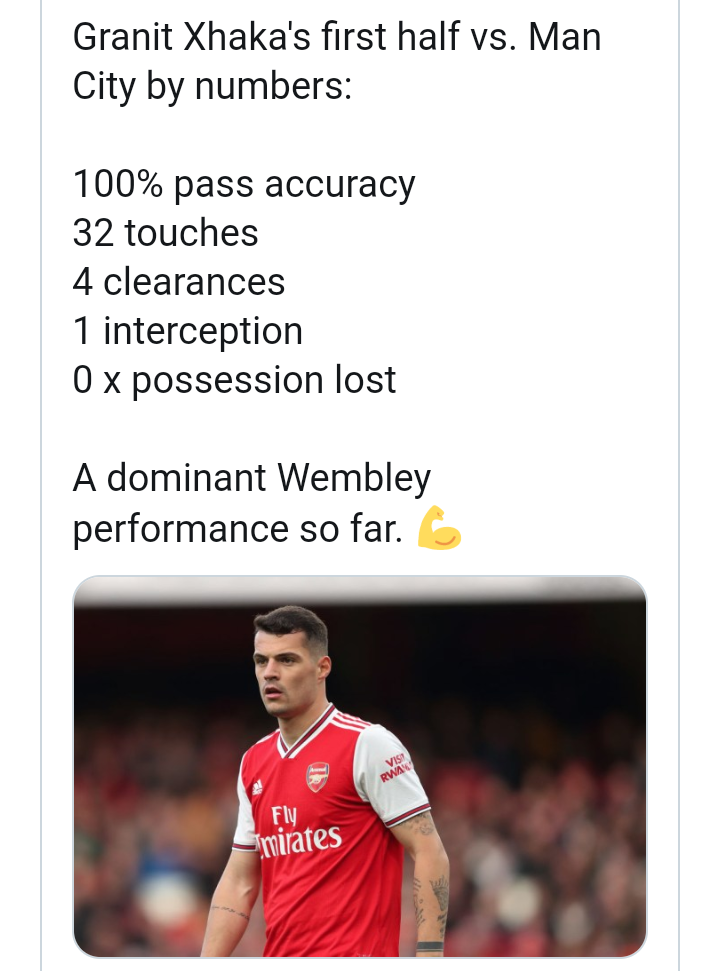Select the "32 touches" stat line
Image resolution: width=720 pixels, height=971 pixels.
165,233
